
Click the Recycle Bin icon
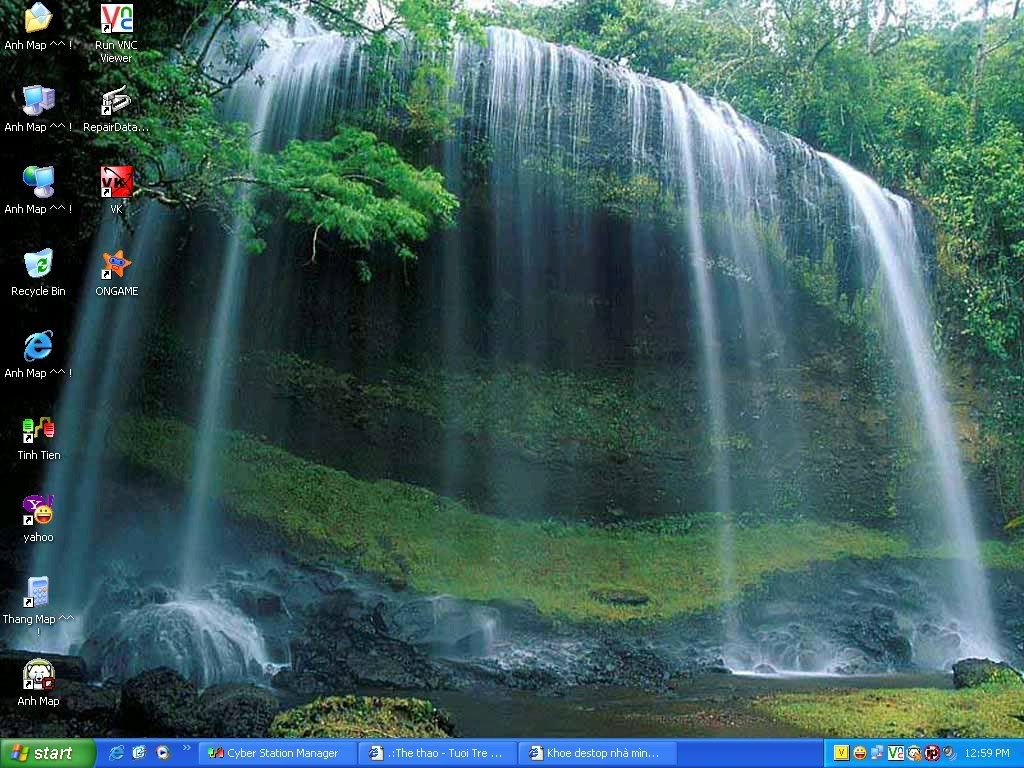click(x=38, y=266)
